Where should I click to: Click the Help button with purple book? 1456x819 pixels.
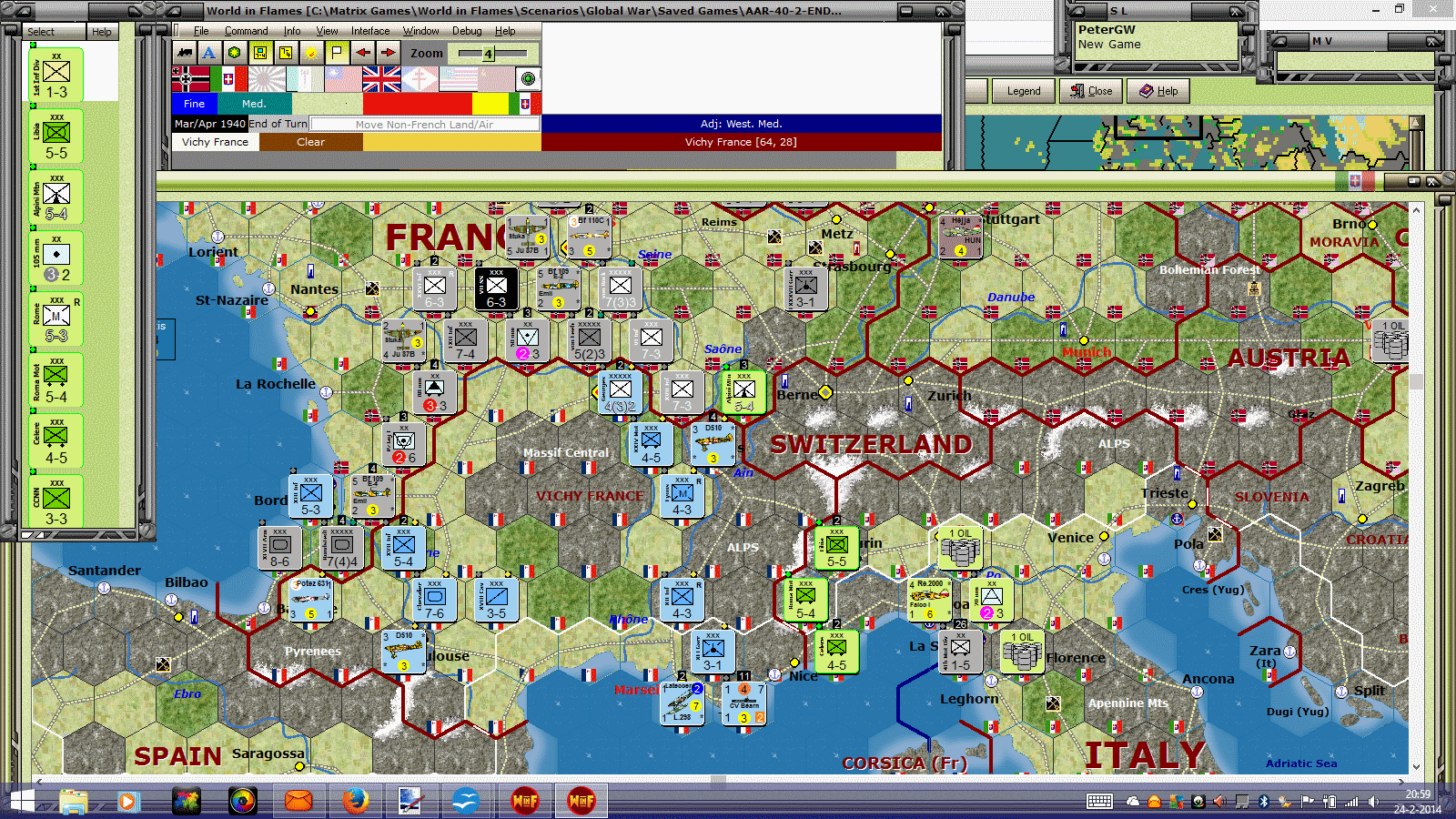coord(1158,91)
